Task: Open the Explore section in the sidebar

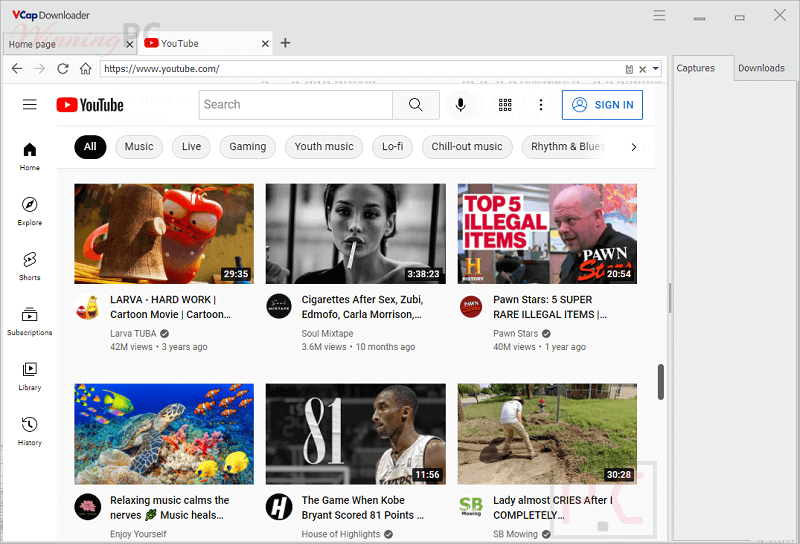Action: click(30, 210)
